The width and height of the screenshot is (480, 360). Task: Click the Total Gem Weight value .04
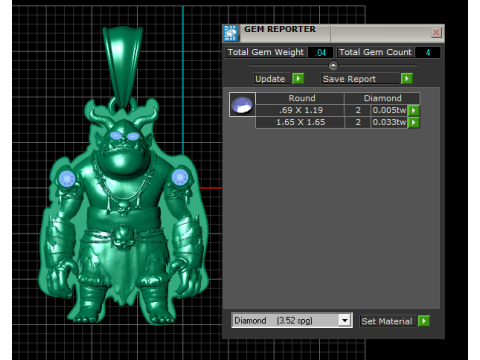click(320, 52)
